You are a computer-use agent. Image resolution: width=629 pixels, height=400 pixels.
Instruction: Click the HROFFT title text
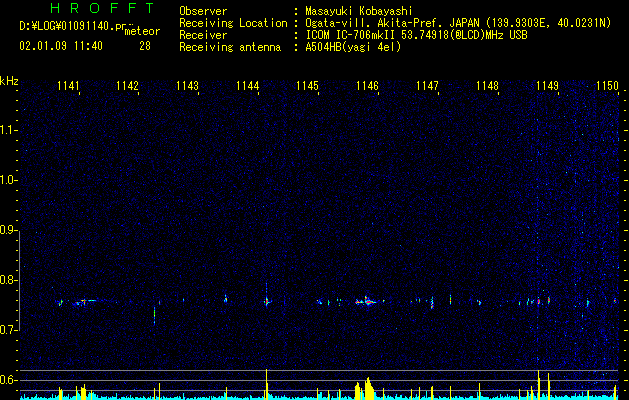(x=103, y=8)
